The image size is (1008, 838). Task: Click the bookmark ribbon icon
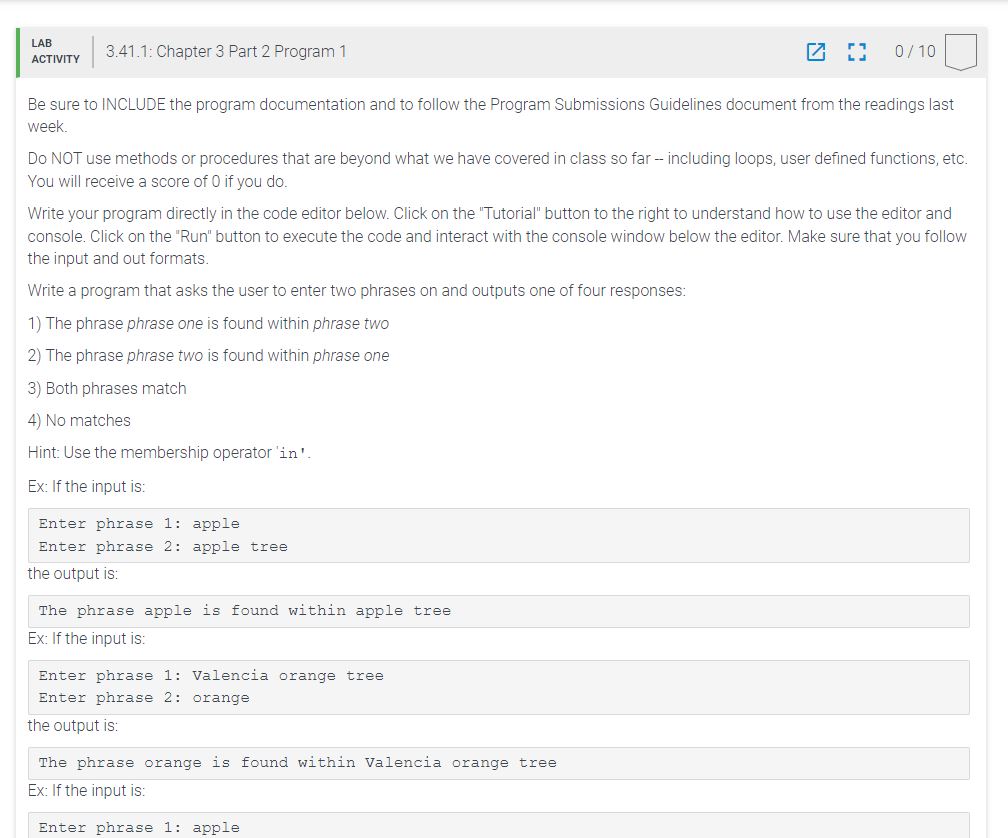(x=960, y=52)
